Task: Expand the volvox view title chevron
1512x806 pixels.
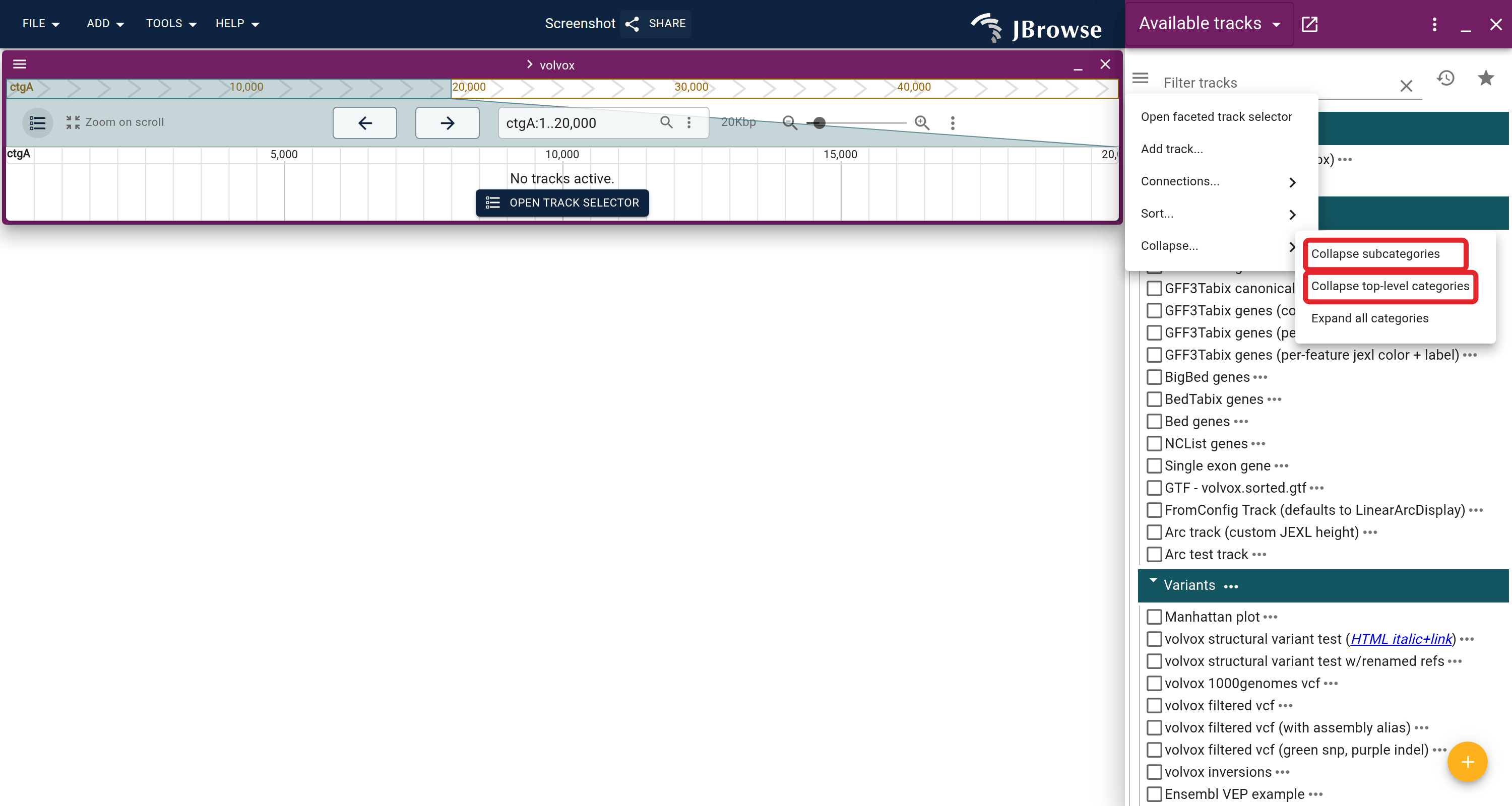Action: click(529, 64)
